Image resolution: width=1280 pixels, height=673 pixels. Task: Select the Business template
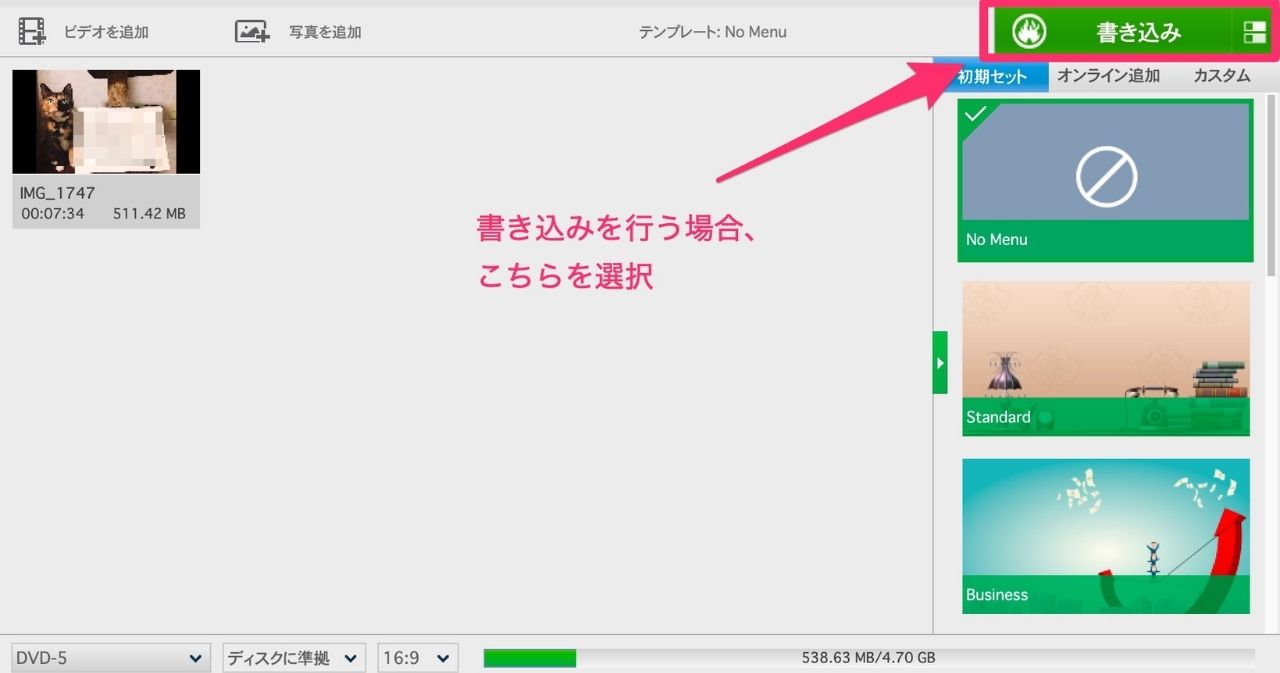(x=1106, y=534)
